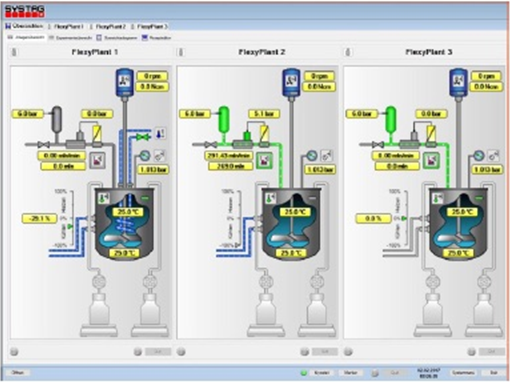Open the FlexyPlant 1 tab
Screen dimensions: 510x382
pyautogui.click(x=69, y=26)
